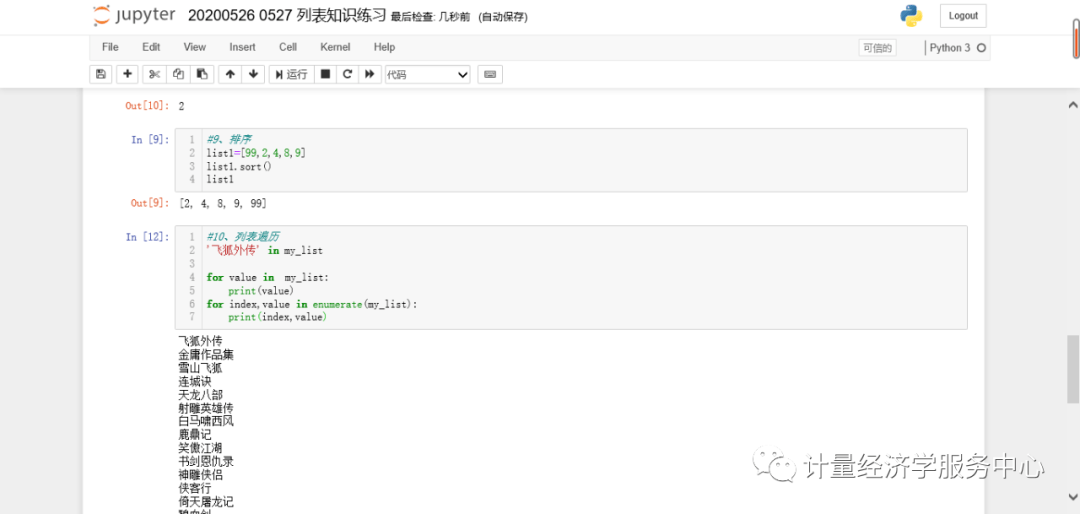Click output [2, 4, 8, 9, 99]
This screenshot has height=514, width=1080.
tap(222, 203)
